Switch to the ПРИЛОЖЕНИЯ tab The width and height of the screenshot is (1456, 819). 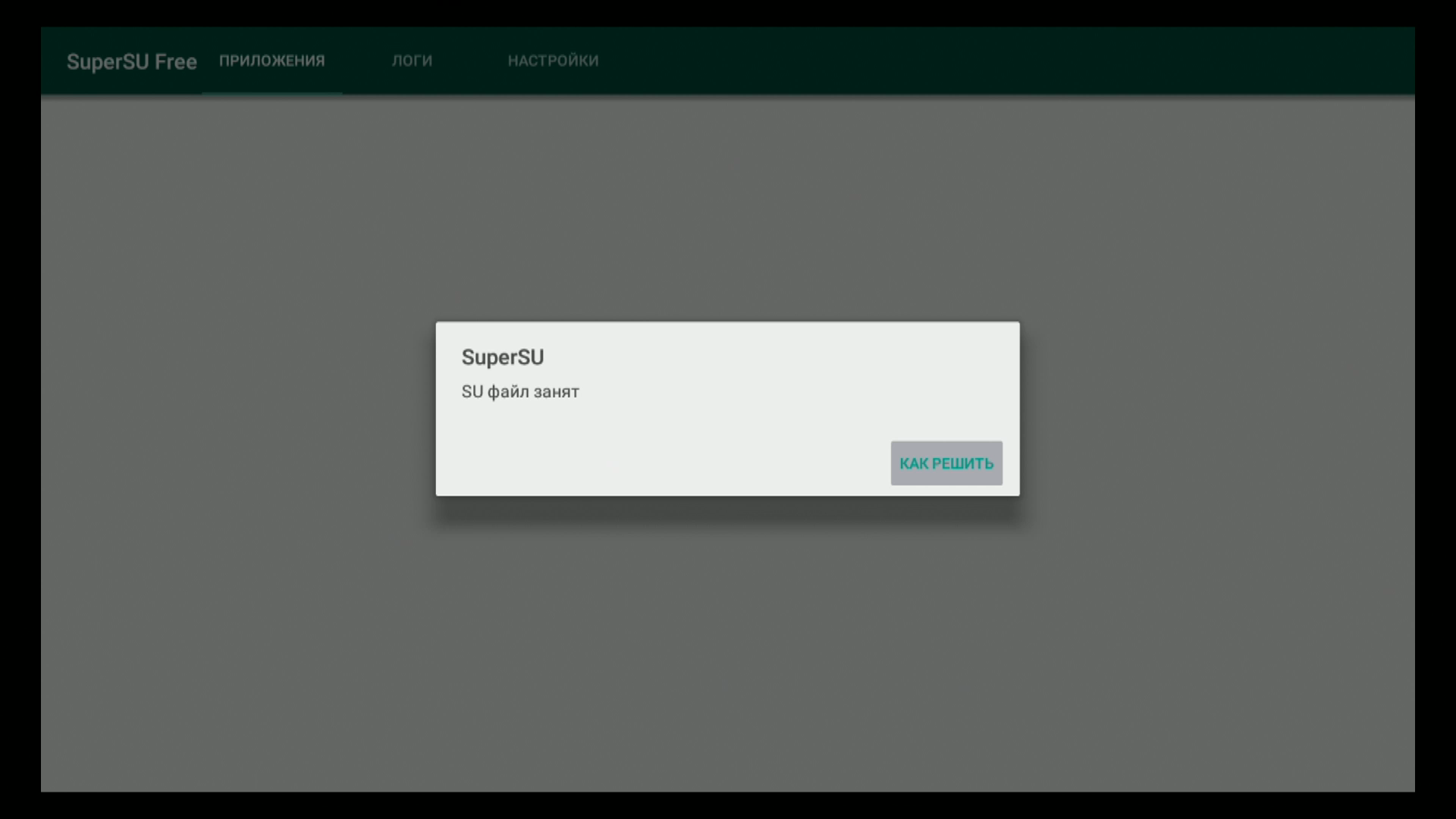coord(272,61)
